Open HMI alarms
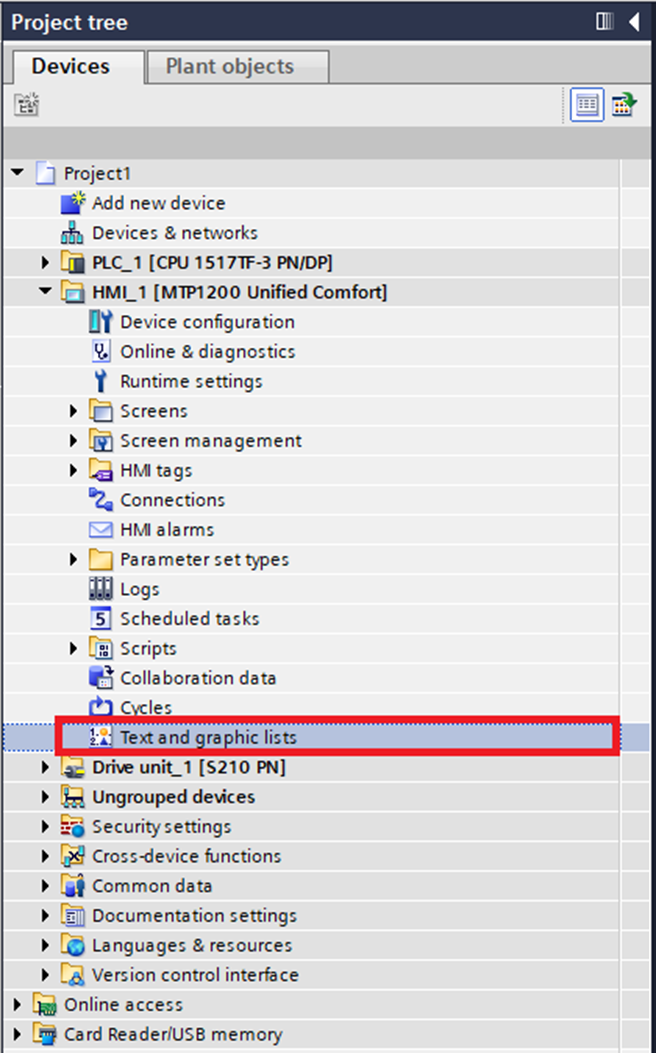This screenshot has width=656, height=1053. (167, 529)
